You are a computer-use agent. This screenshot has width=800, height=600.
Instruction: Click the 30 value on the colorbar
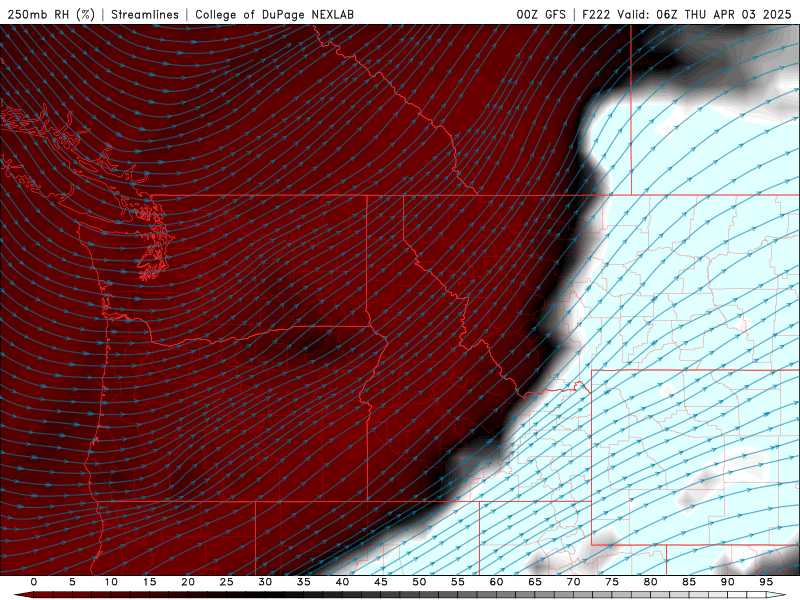tap(265, 582)
